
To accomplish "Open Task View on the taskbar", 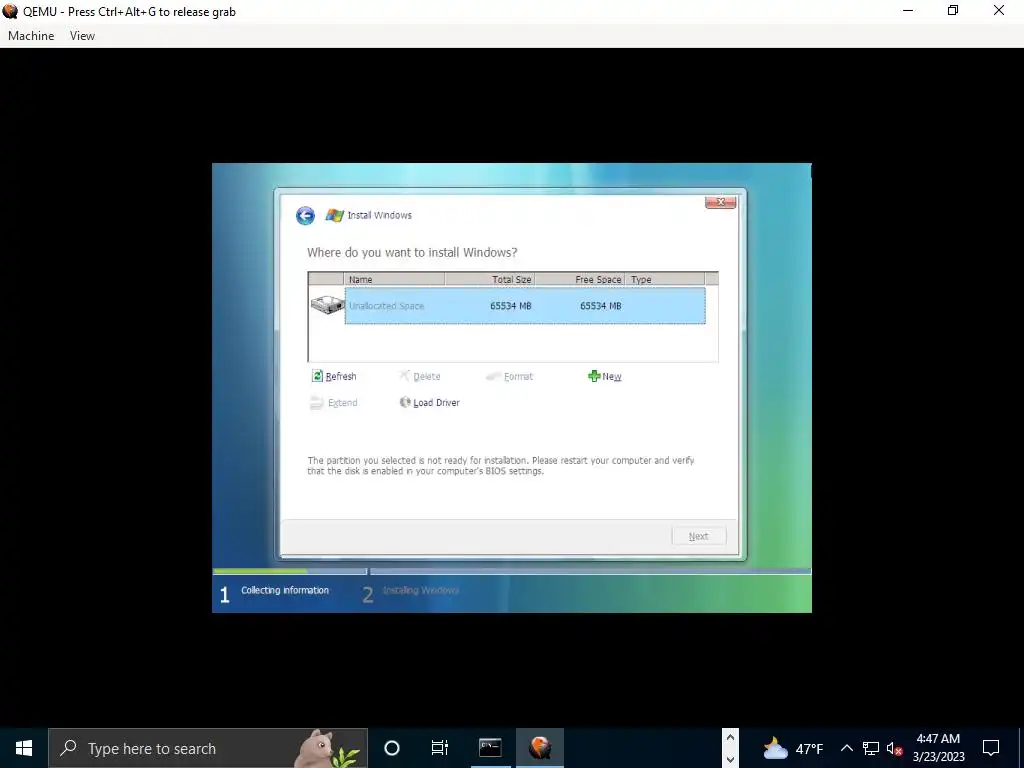I will coord(440,748).
